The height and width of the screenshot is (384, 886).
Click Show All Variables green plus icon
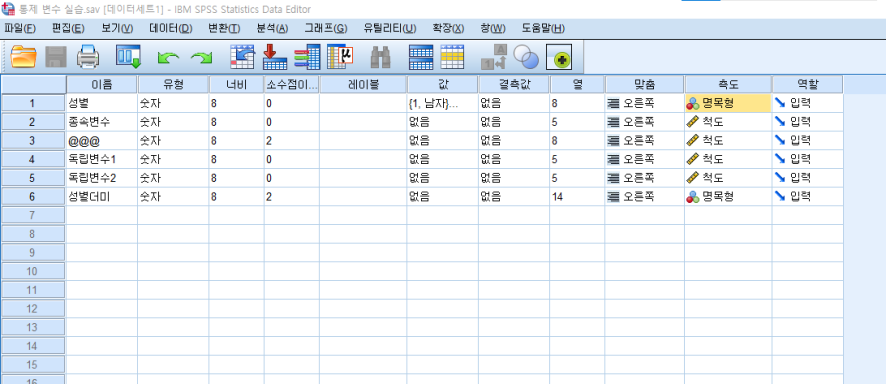(559, 57)
